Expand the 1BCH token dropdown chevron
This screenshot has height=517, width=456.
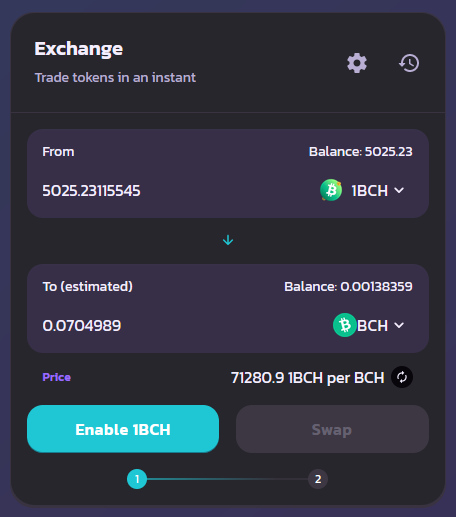pyautogui.click(x=399, y=190)
